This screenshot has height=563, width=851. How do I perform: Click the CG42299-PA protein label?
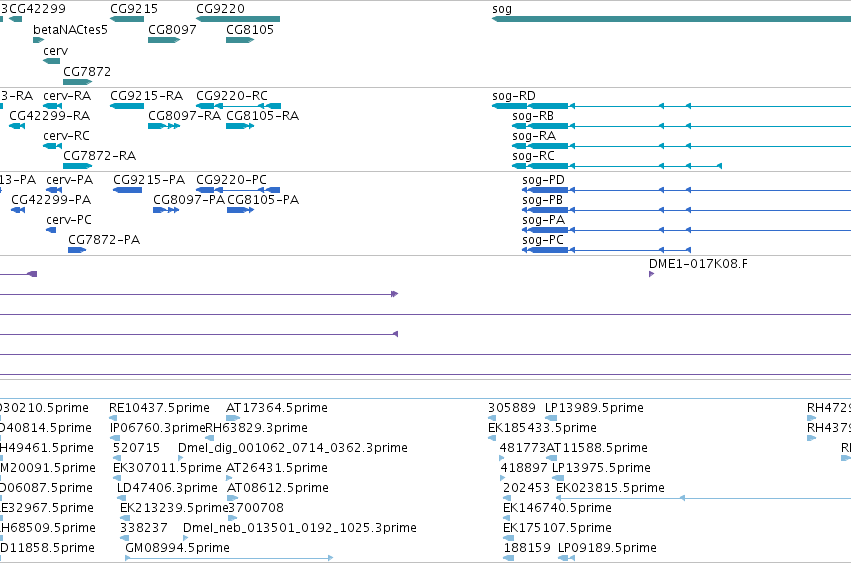[x=51, y=200]
